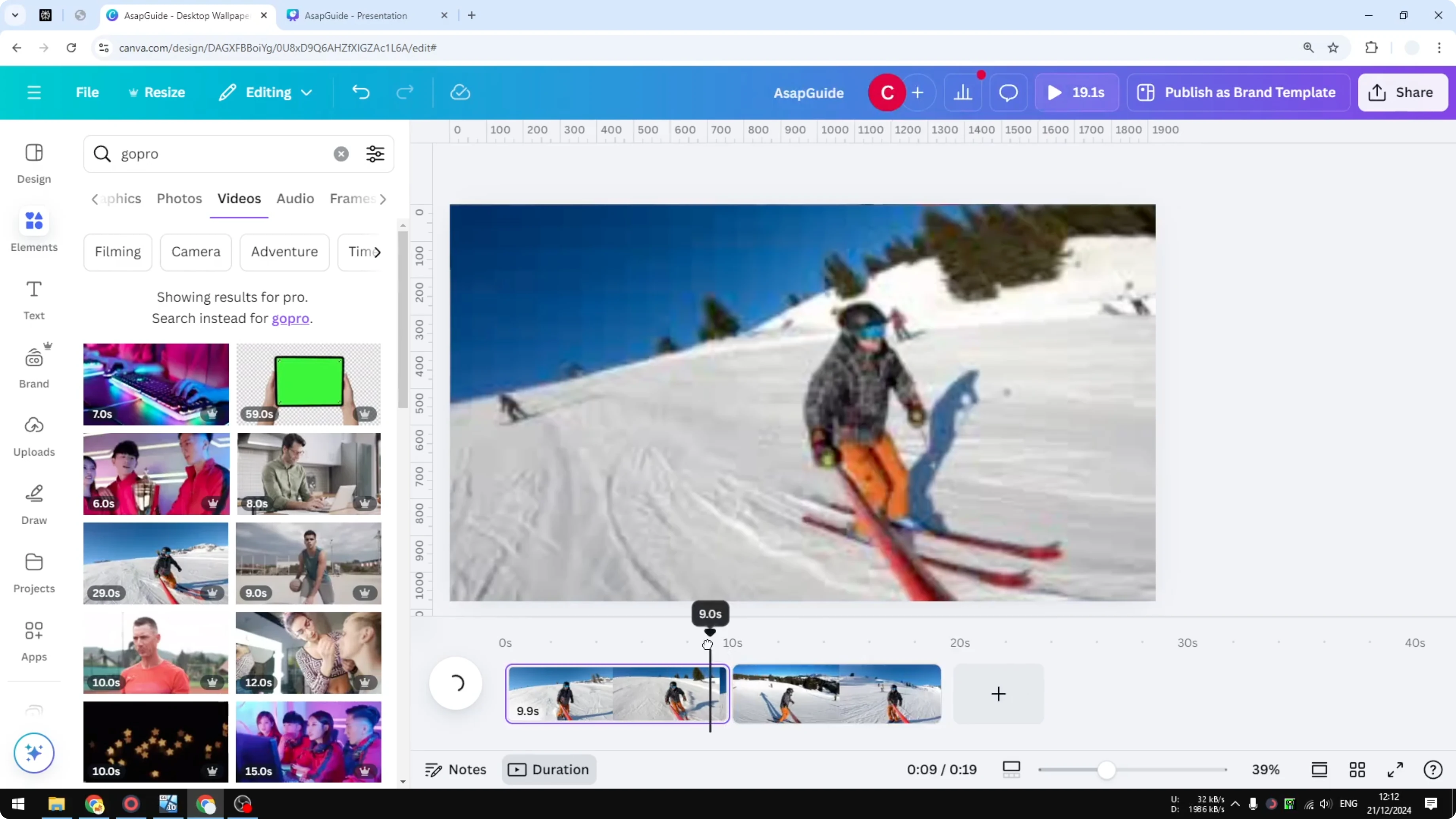Toggle the Notes panel
Viewport: 1456px width, 819px height.
[x=455, y=769]
